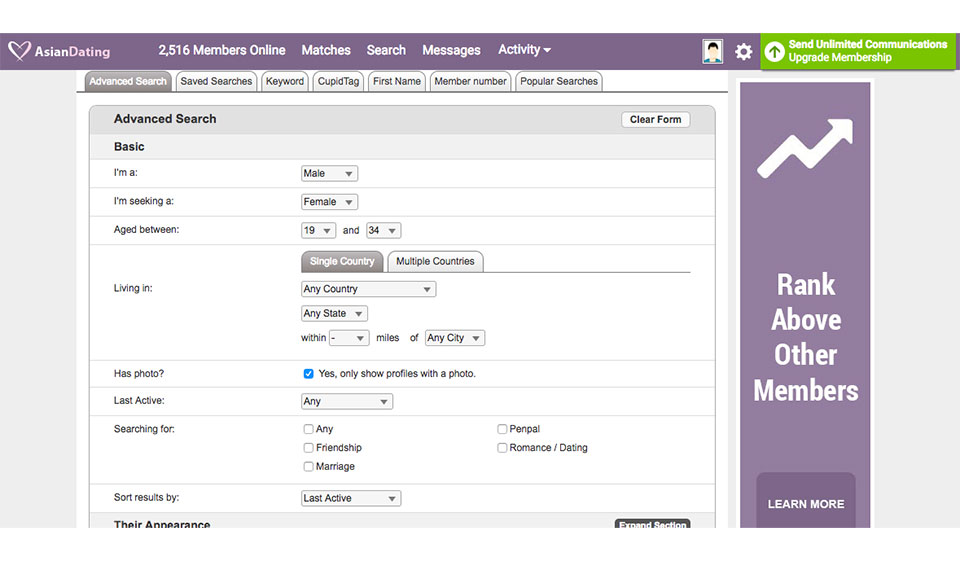
Task: Click the AsianDating heart logo
Action: pos(19,51)
